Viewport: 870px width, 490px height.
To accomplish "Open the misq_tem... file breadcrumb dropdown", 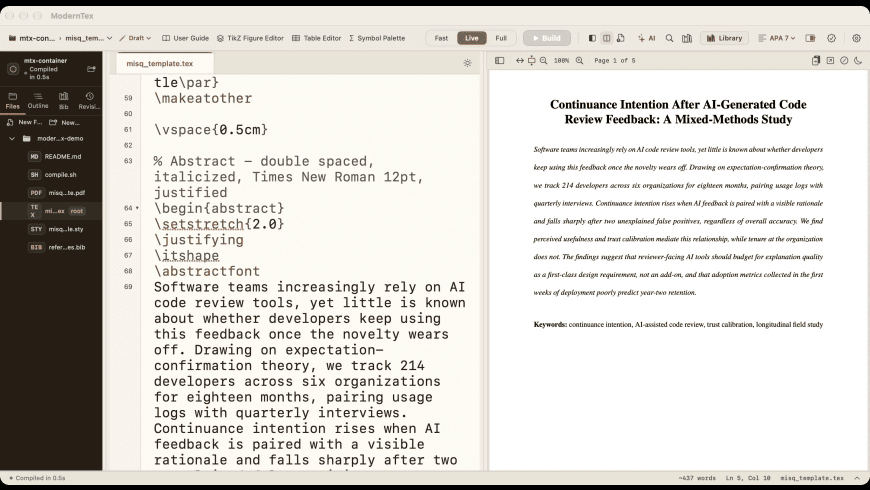I will (x=89, y=38).
